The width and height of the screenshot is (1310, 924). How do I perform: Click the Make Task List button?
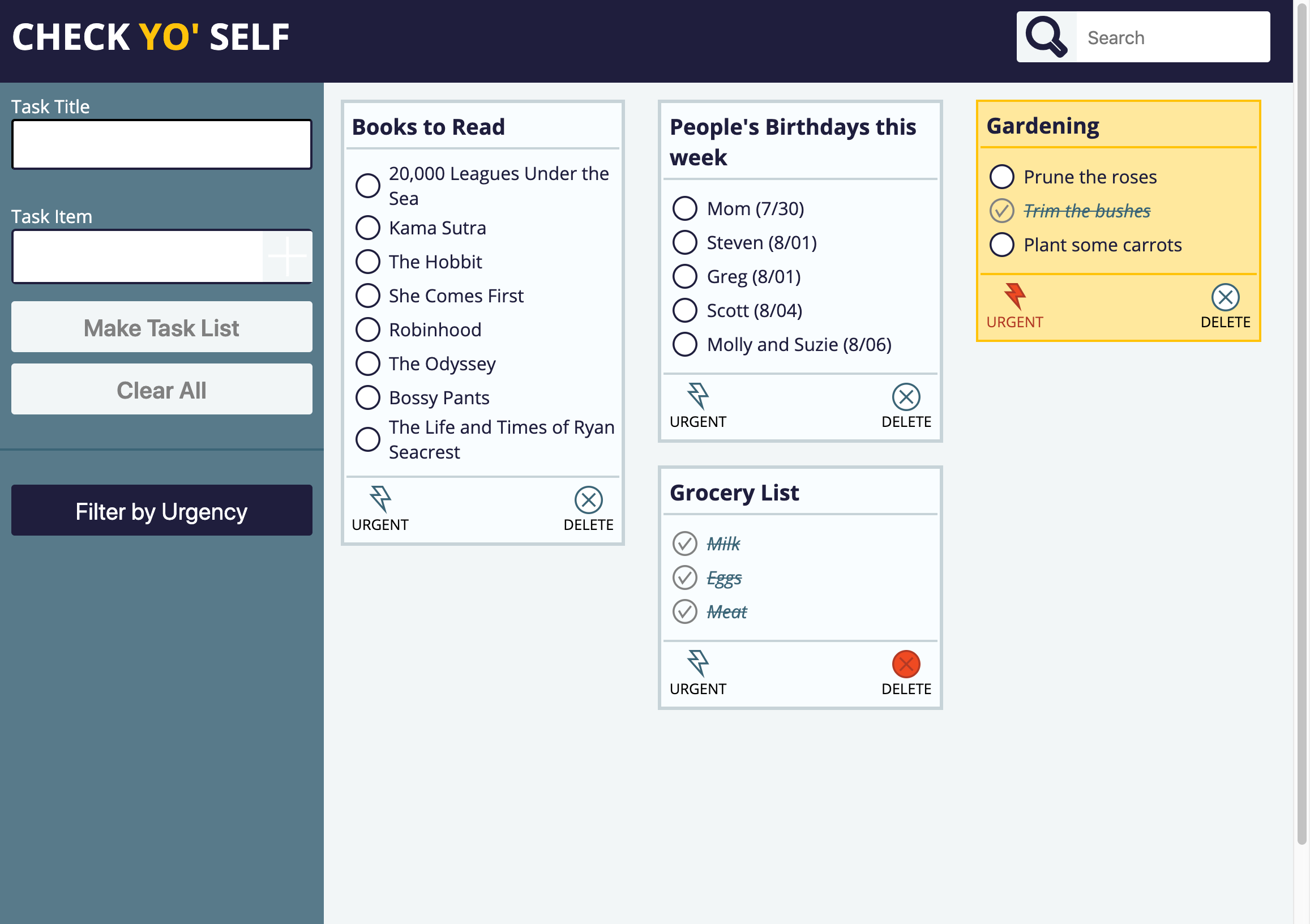pyautogui.click(x=162, y=327)
